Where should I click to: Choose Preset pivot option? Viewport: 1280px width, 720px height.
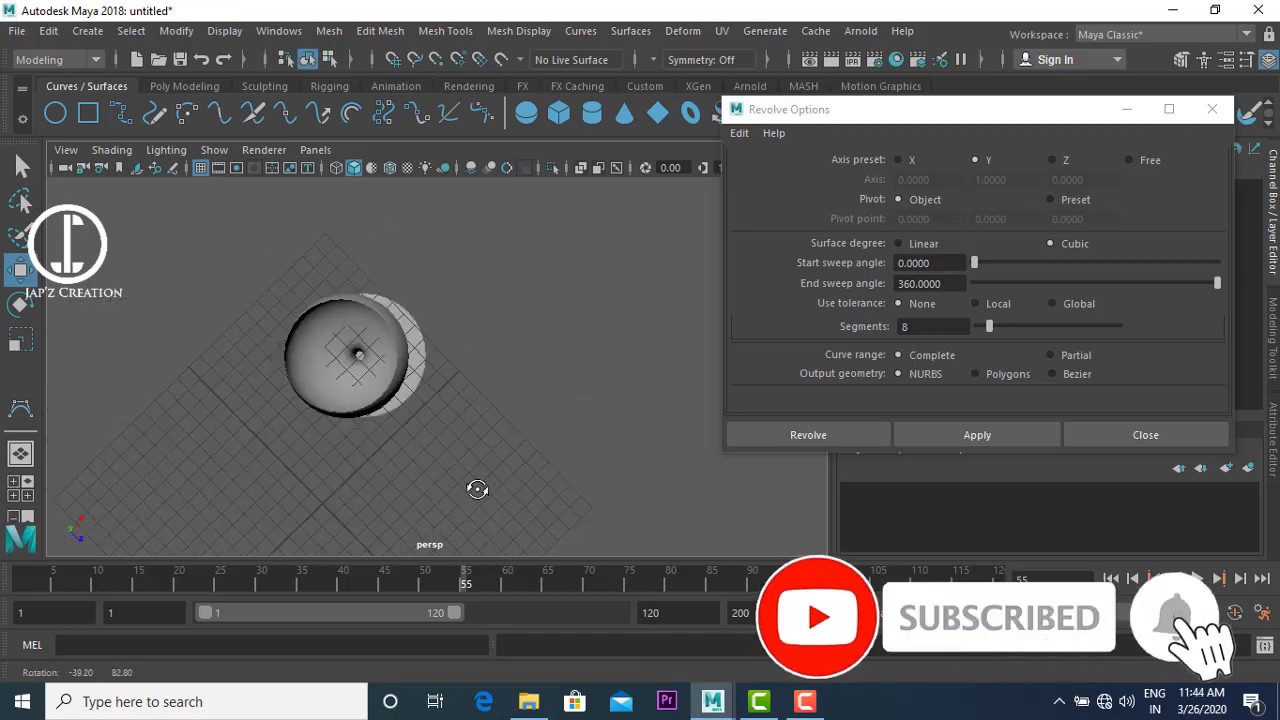[x=1052, y=200]
